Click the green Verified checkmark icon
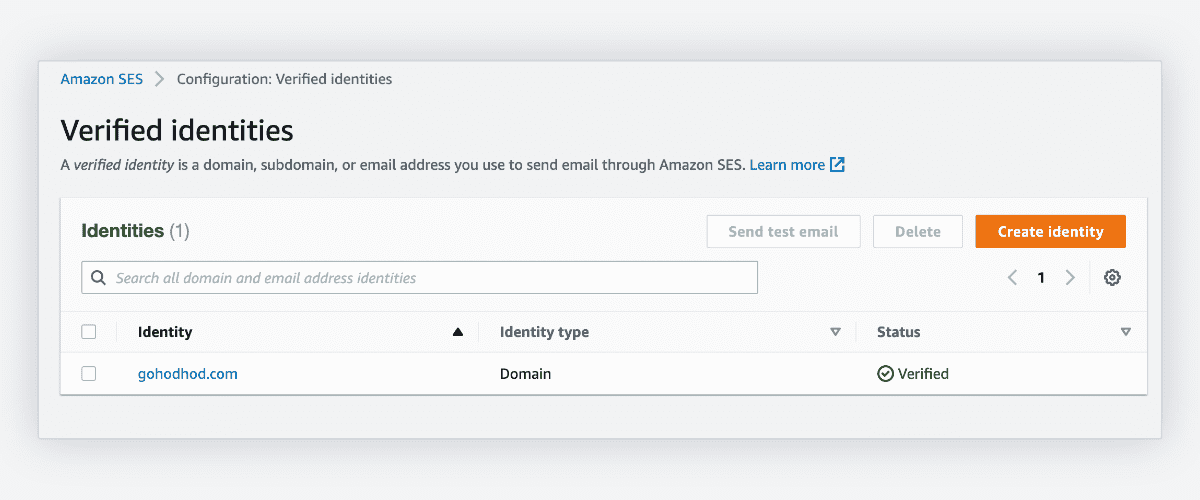Image resolution: width=1200 pixels, height=500 pixels. 885,374
